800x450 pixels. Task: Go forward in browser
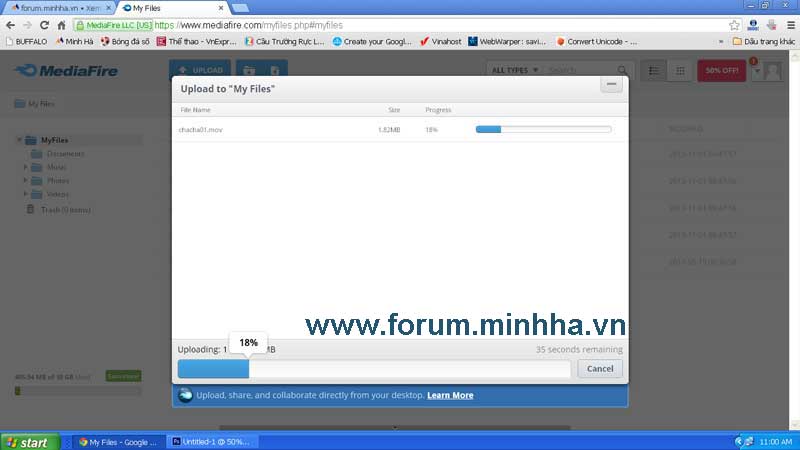pyautogui.click(x=27, y=25)
